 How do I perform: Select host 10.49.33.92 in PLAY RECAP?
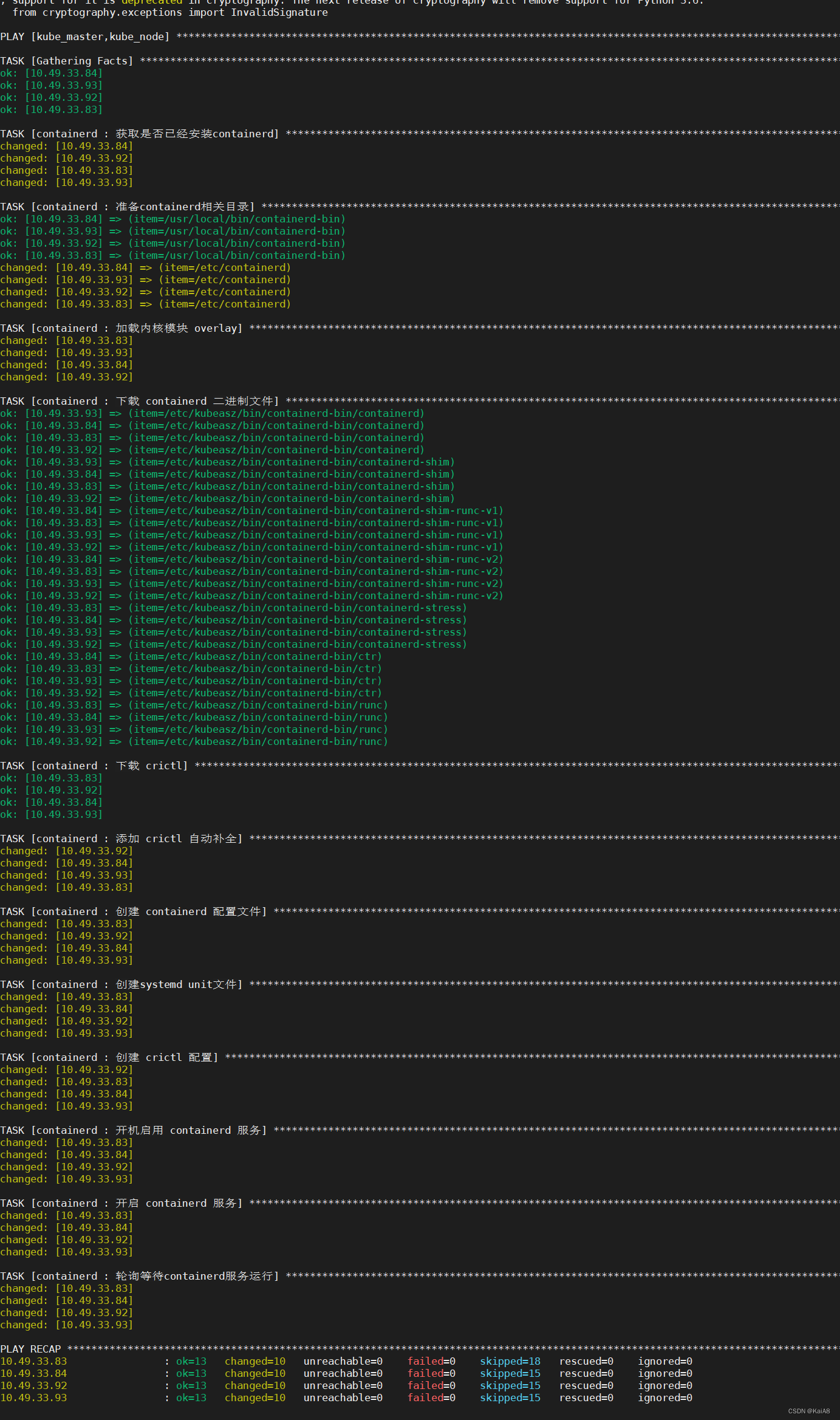pos(33,1385)
